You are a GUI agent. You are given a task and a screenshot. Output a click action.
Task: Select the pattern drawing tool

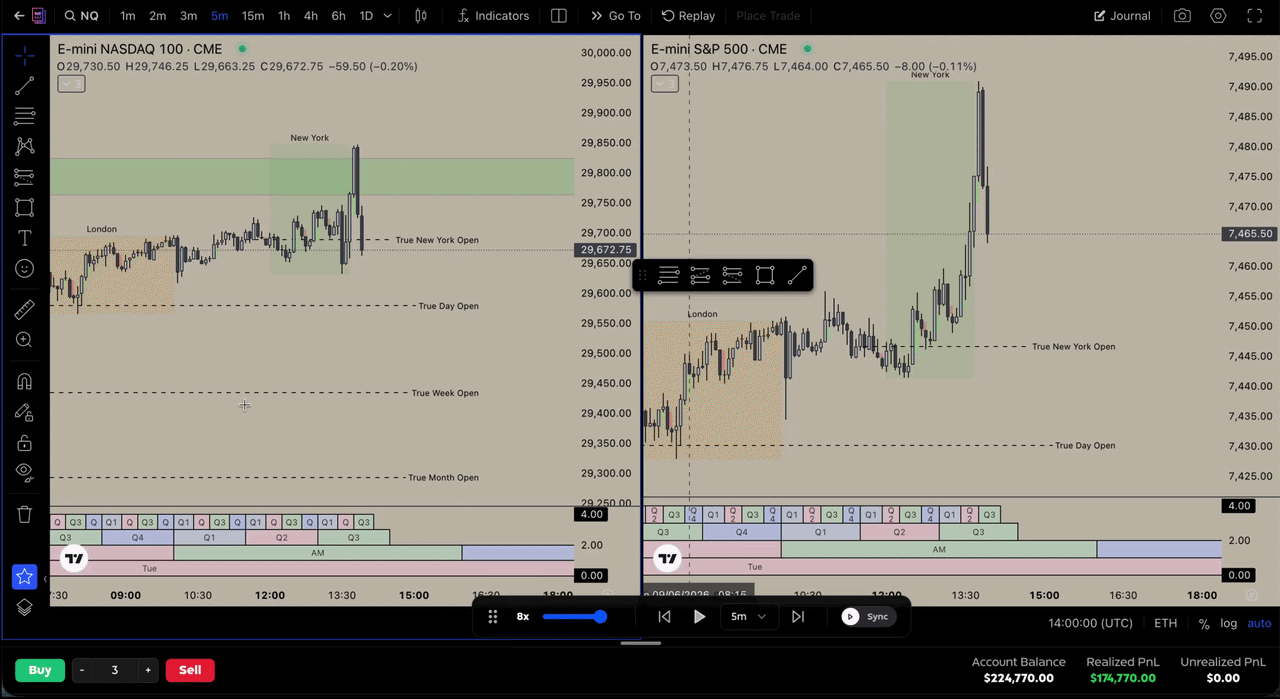click(25, 147)
